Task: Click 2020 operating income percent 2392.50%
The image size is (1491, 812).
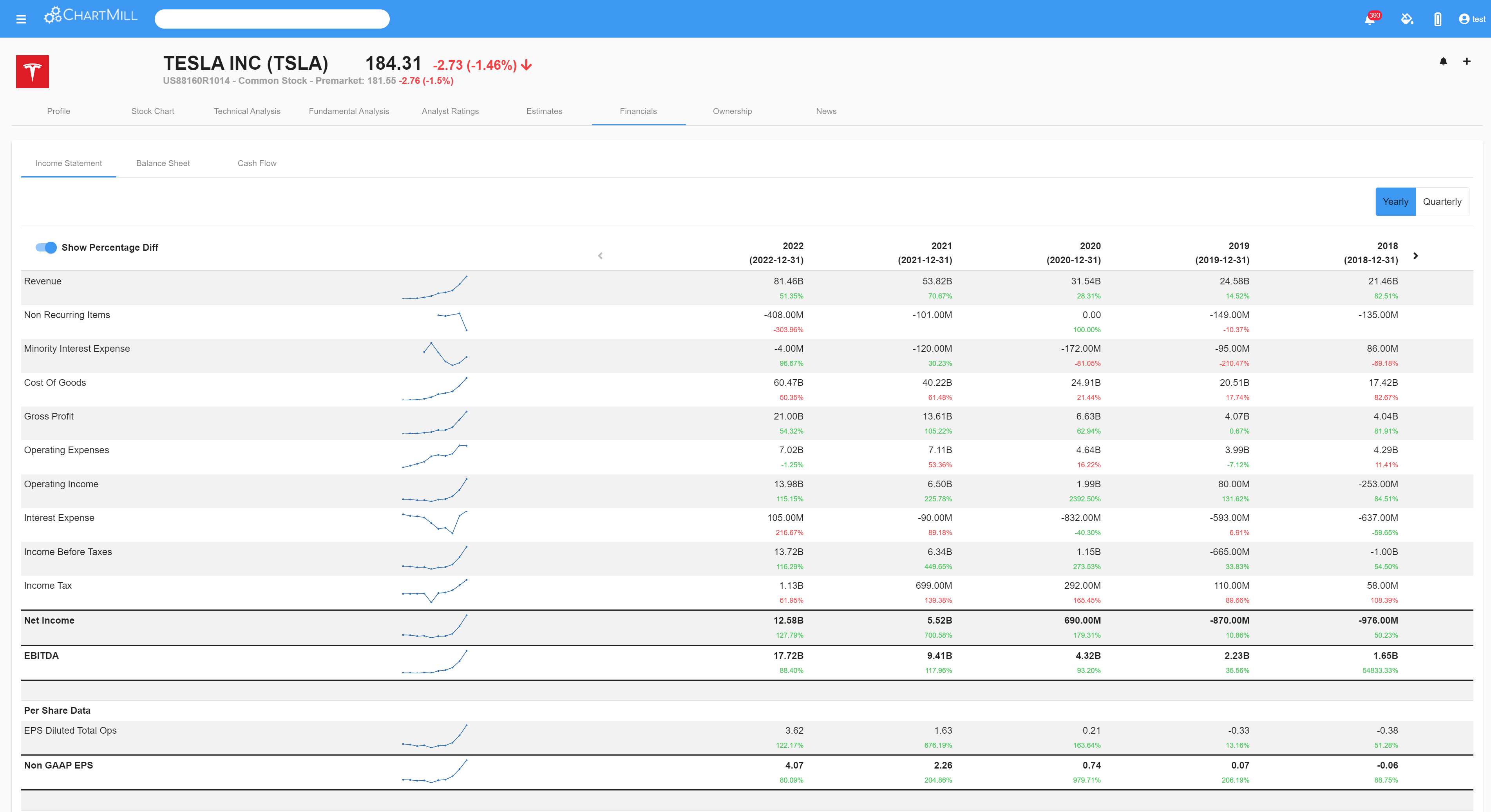Action: [x=1085, y=499]
